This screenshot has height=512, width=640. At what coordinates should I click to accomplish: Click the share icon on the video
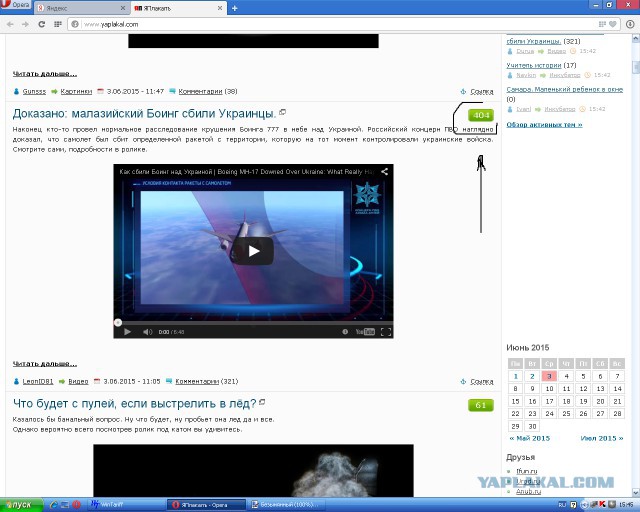click(x=384, y=171)
